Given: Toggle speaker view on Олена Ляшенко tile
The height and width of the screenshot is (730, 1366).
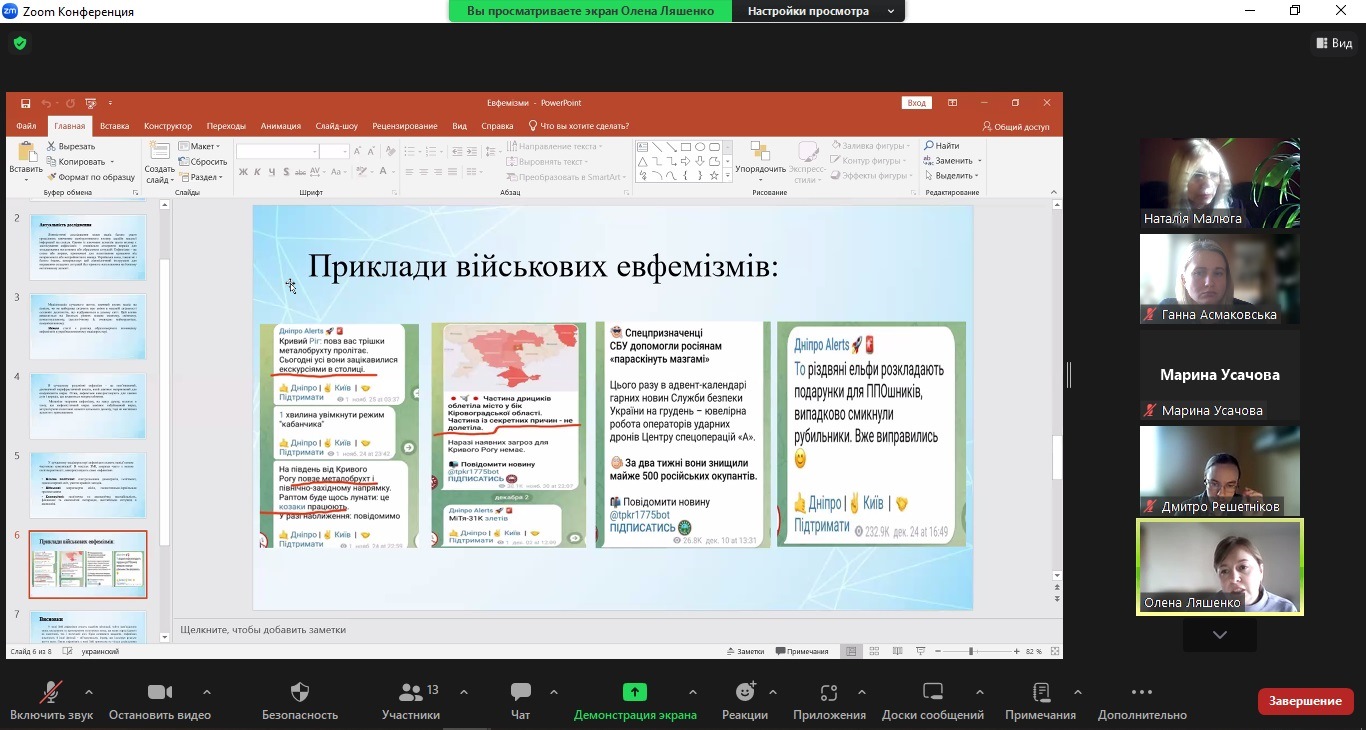Looking at the screenshot, I should [1219, 566].
